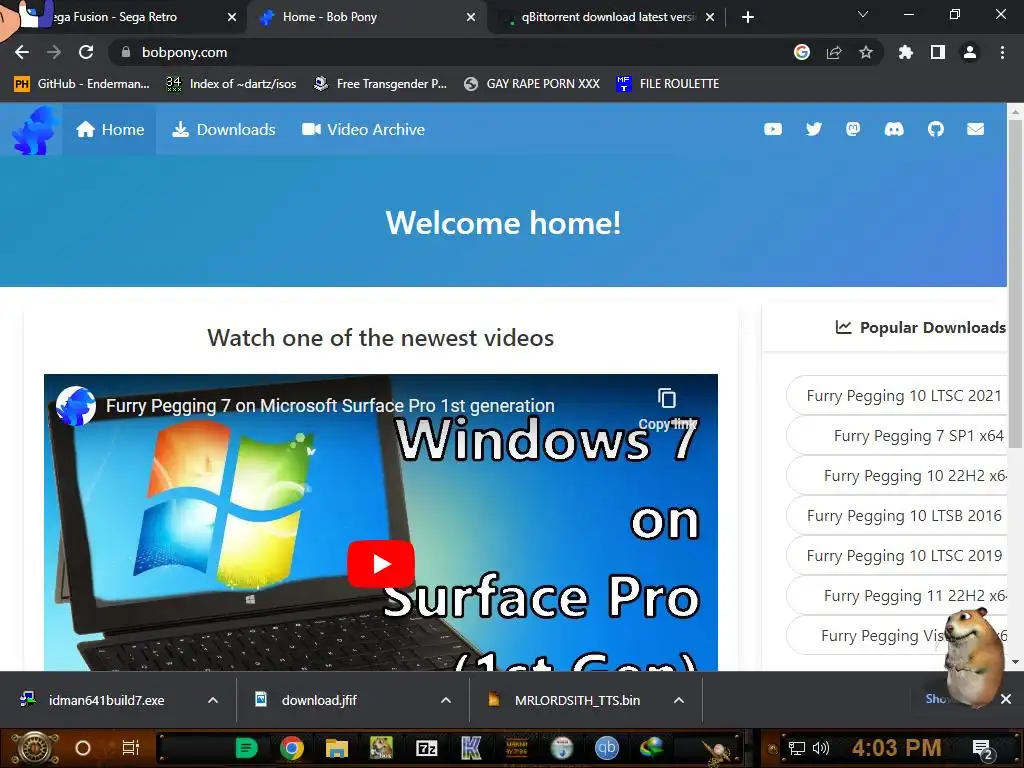Open the Discord social icon
Screen dimensions: 1024x768
click(894, 129)
